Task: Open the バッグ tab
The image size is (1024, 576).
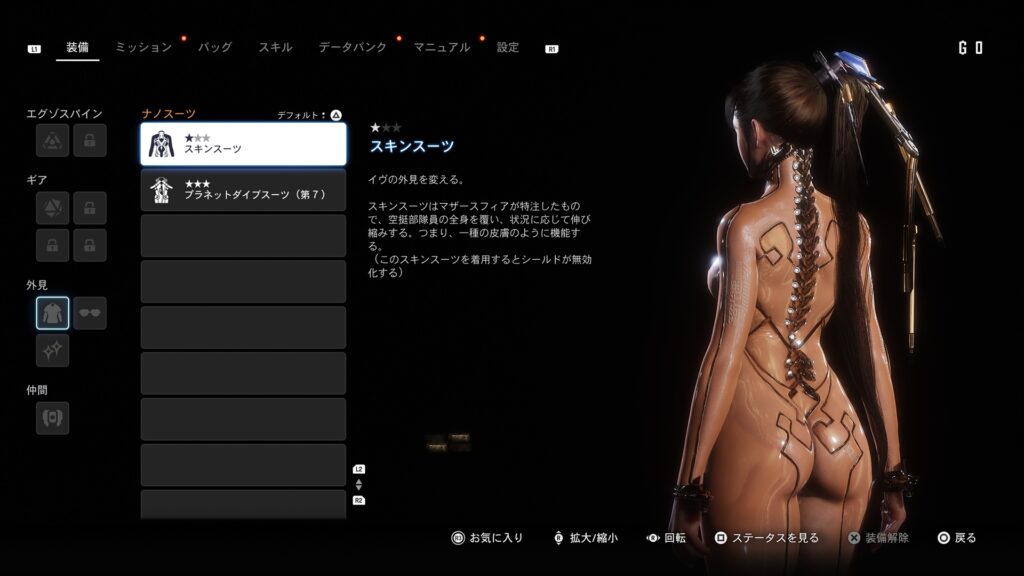Action: 215,47
